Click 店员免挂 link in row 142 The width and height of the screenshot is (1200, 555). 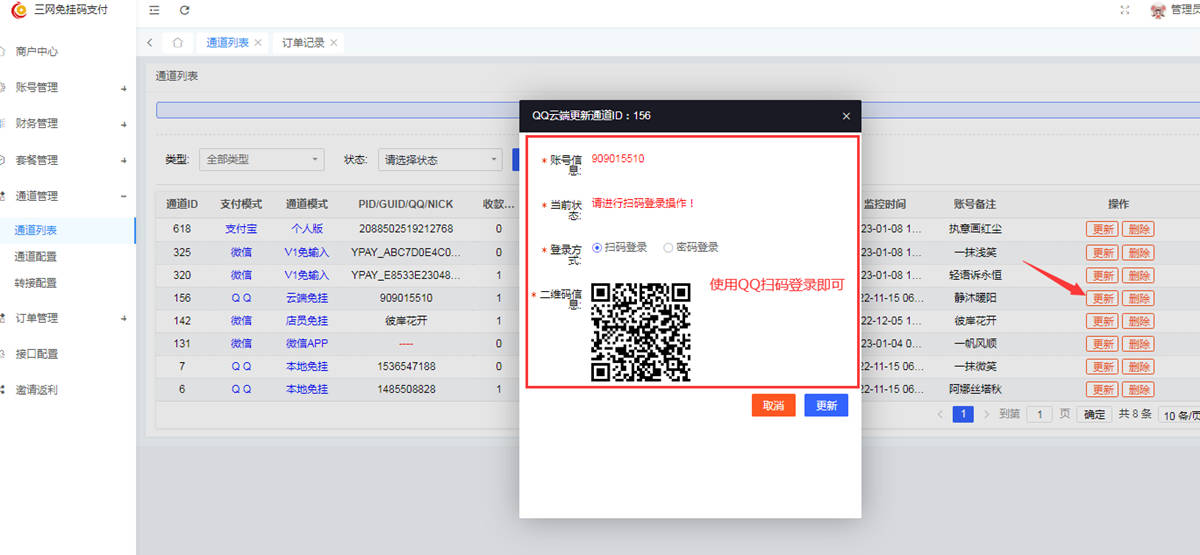coord(307,321)
